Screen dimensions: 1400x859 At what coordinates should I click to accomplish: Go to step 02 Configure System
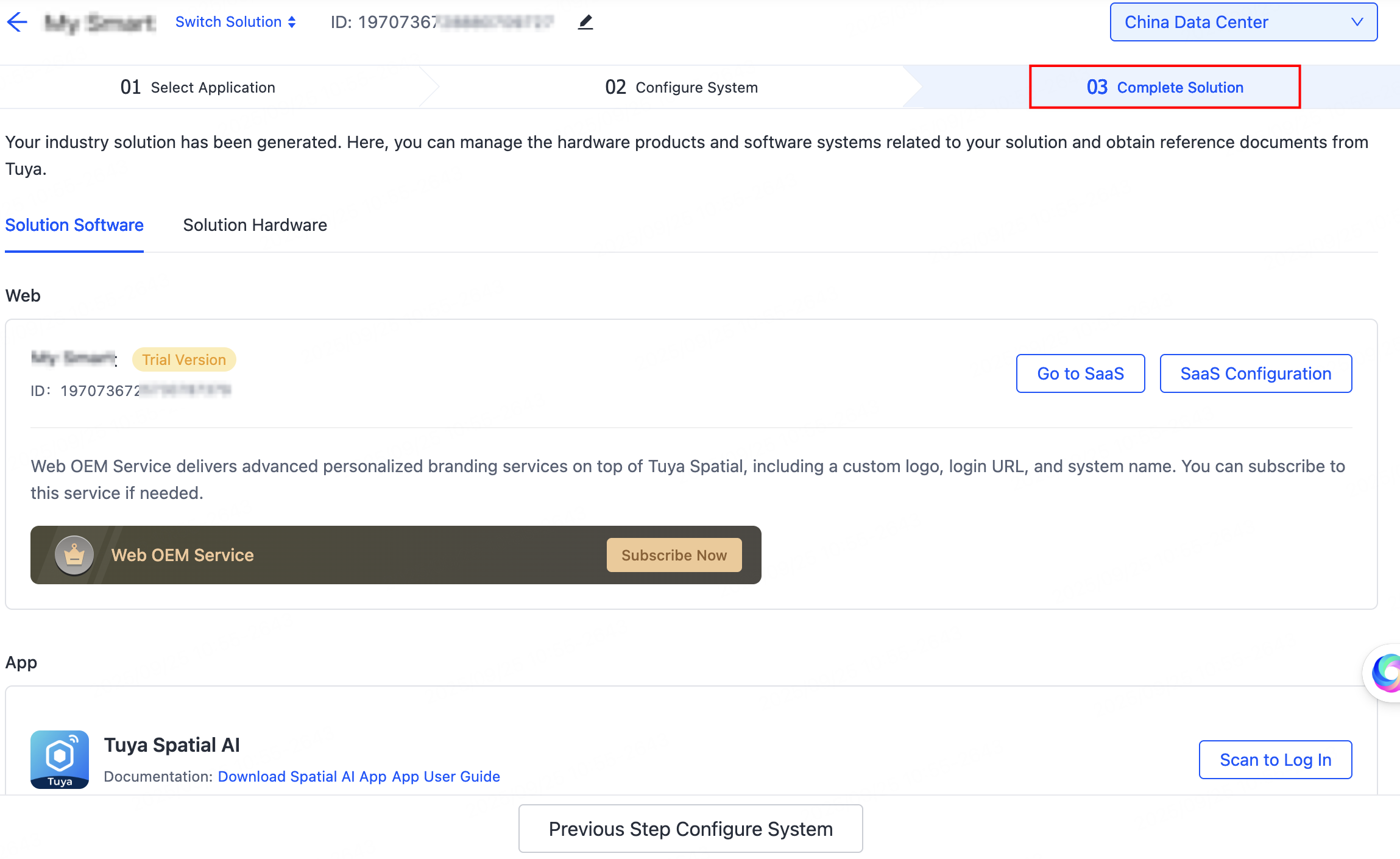[681, 88]
